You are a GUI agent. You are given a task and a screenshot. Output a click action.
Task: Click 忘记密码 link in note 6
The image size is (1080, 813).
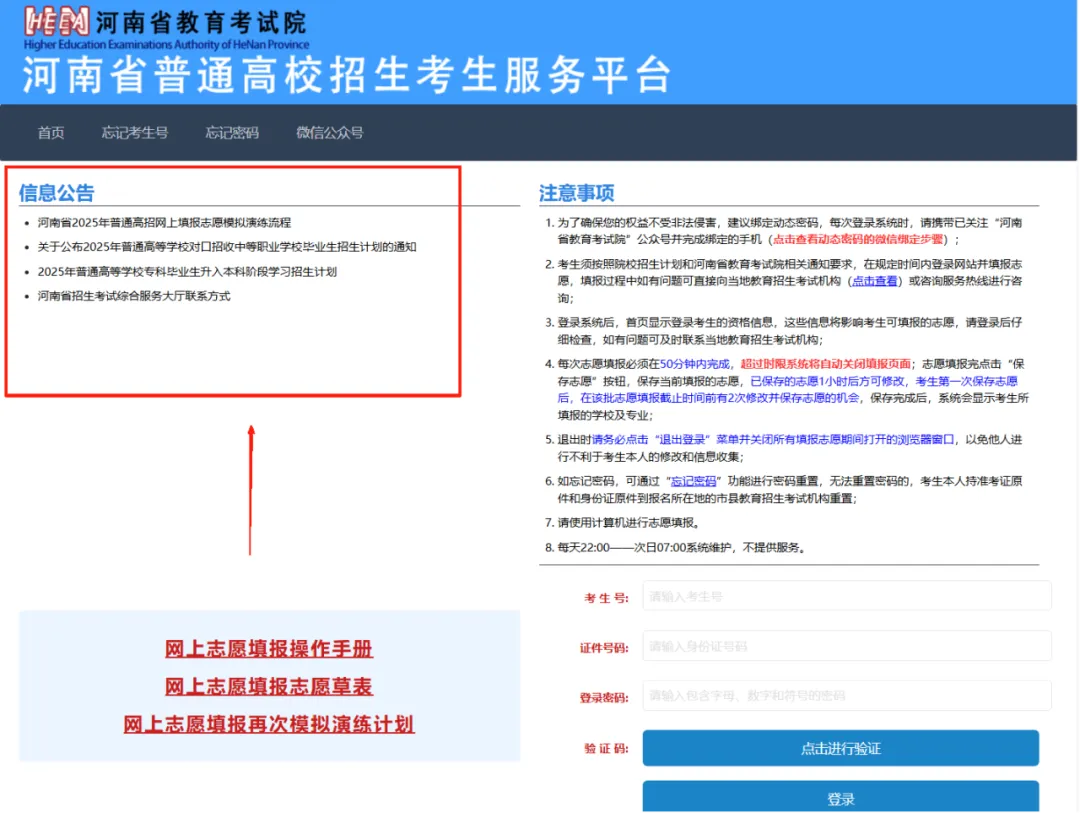click(x=694, y=481)
